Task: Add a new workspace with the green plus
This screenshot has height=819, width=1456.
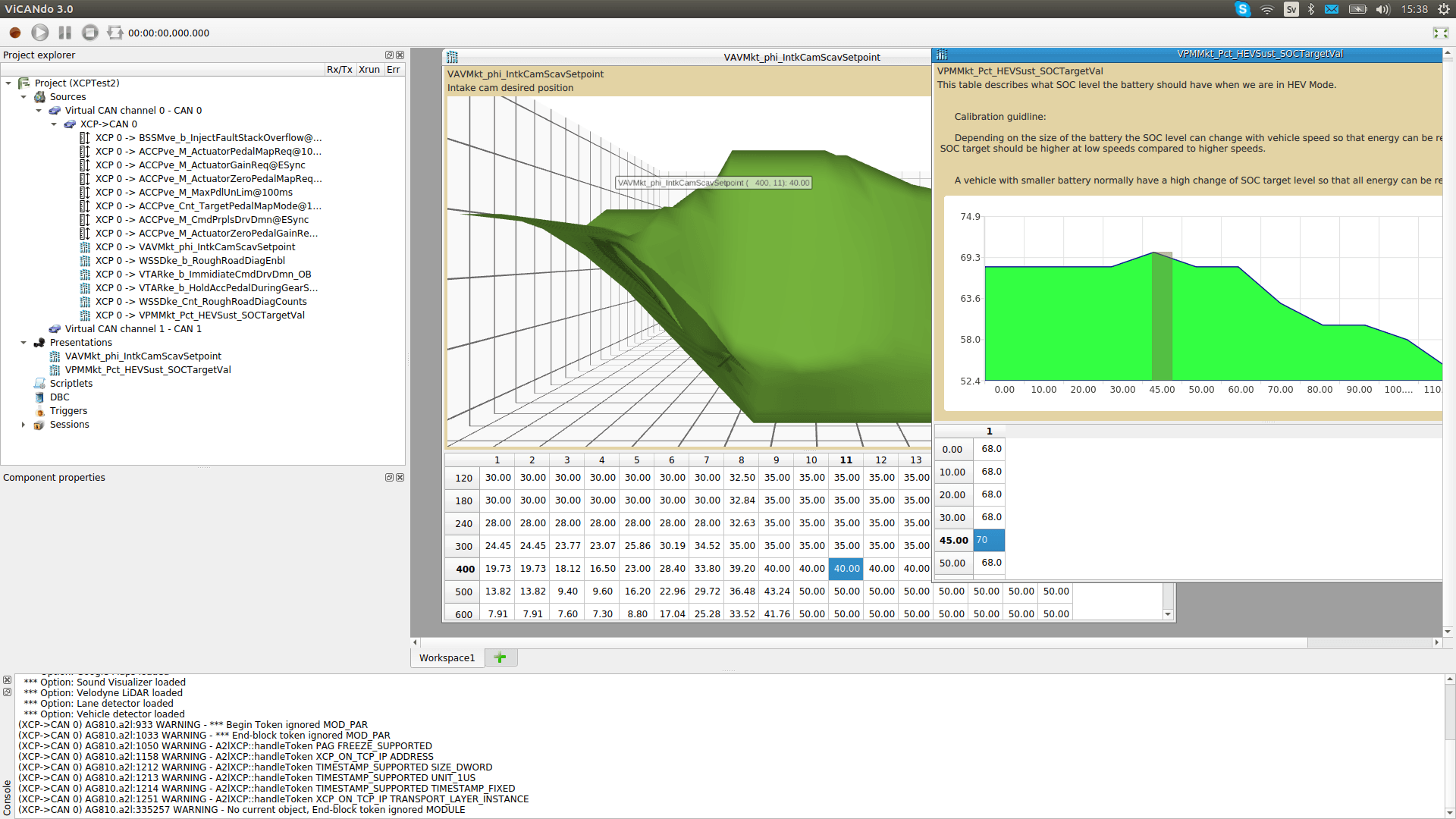Action: tap(500, 657)
